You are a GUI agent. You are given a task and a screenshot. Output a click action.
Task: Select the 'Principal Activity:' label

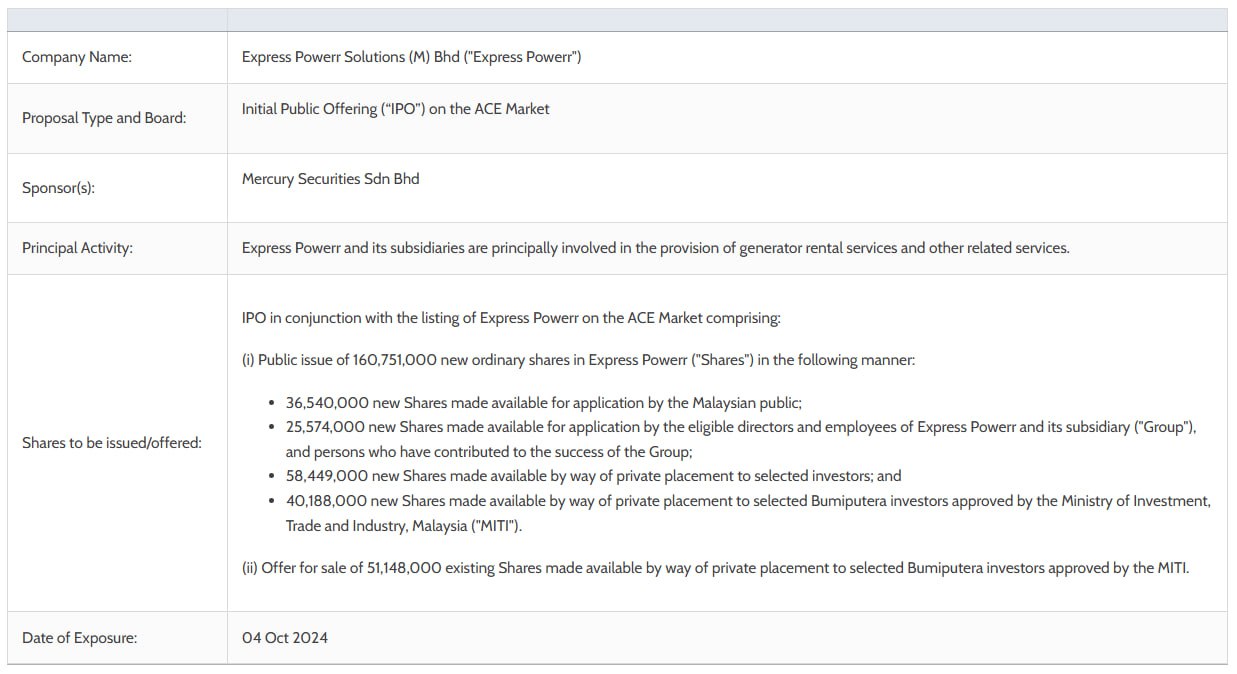coord(77,248)
